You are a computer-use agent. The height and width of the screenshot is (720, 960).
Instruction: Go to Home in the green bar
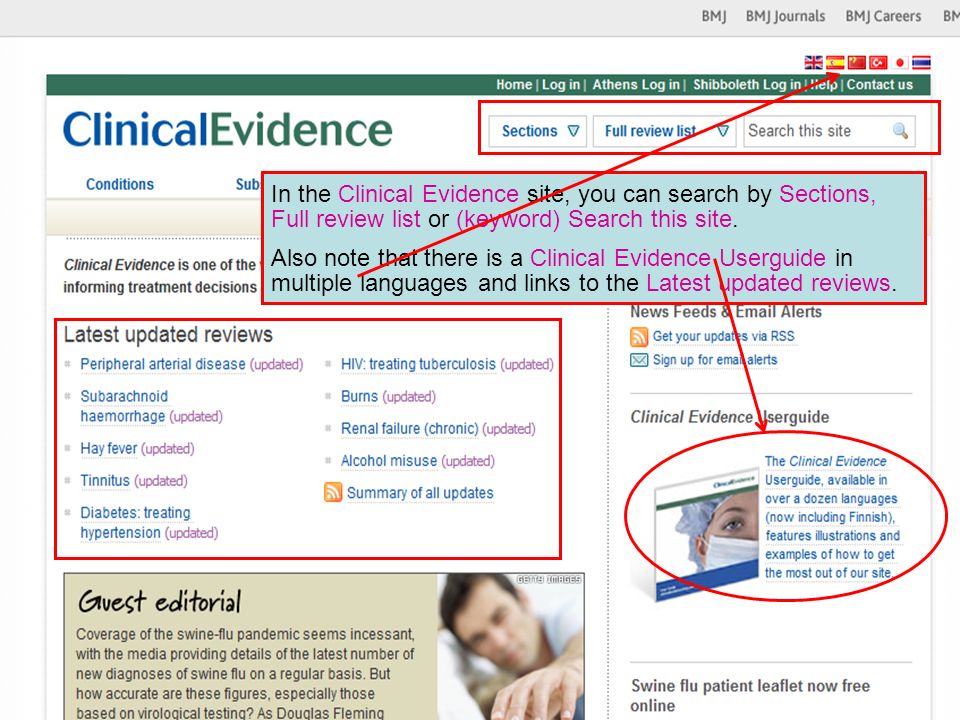[514, 84]
